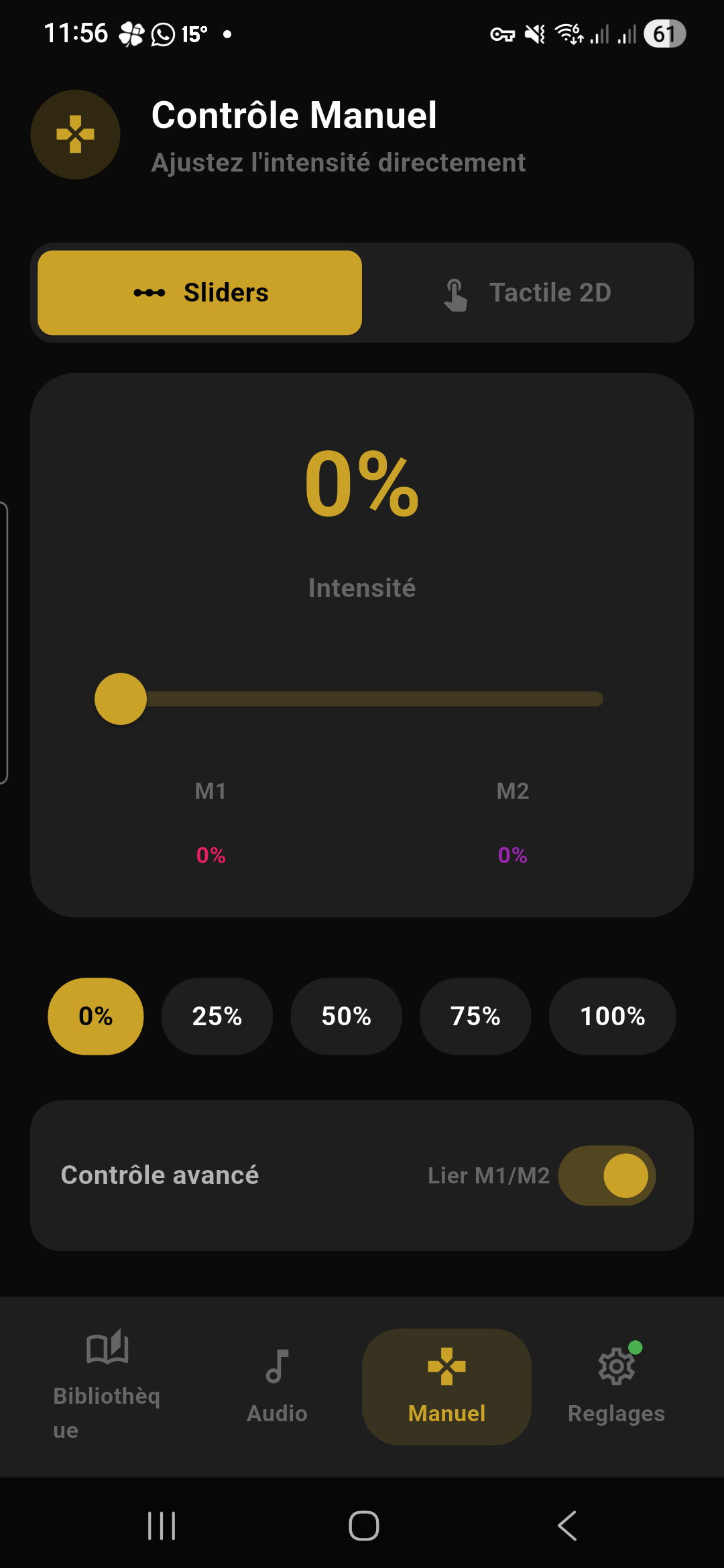Viewport: 724px width, 1568px height.
Task: Open Android recent apps button
Action: (162, 1526)
